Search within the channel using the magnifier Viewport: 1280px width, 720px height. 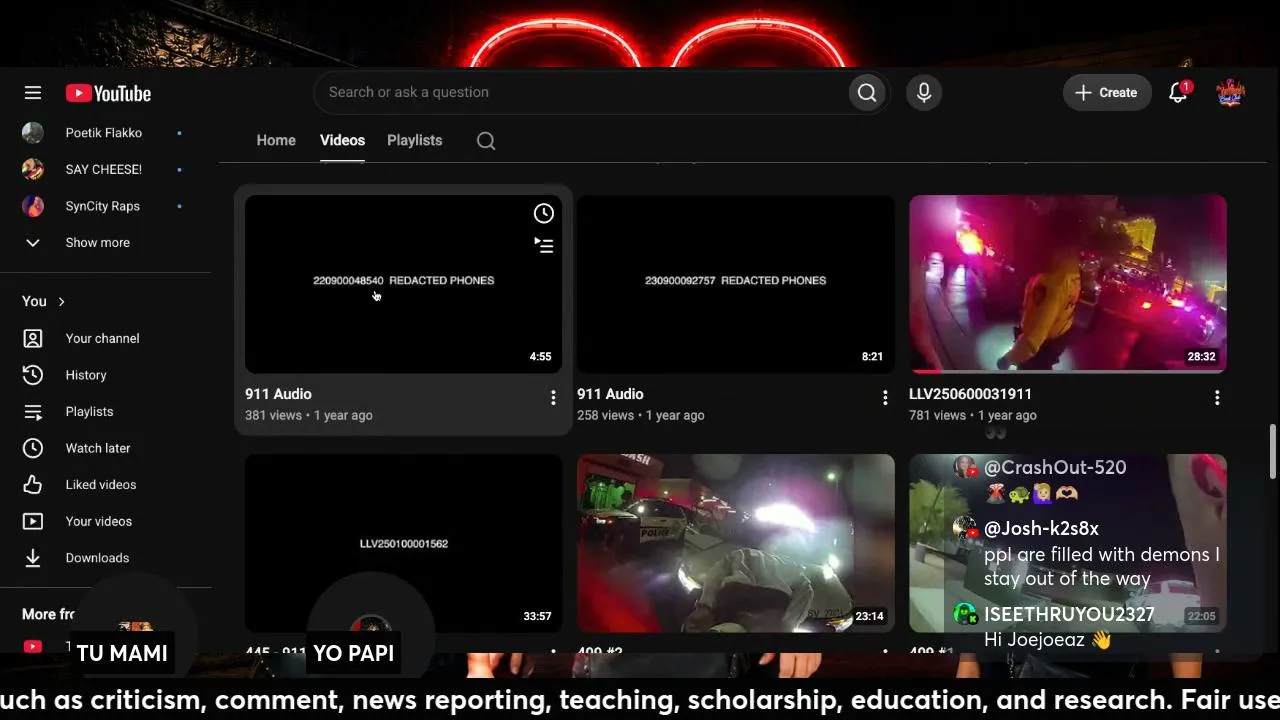pos(486,141)
